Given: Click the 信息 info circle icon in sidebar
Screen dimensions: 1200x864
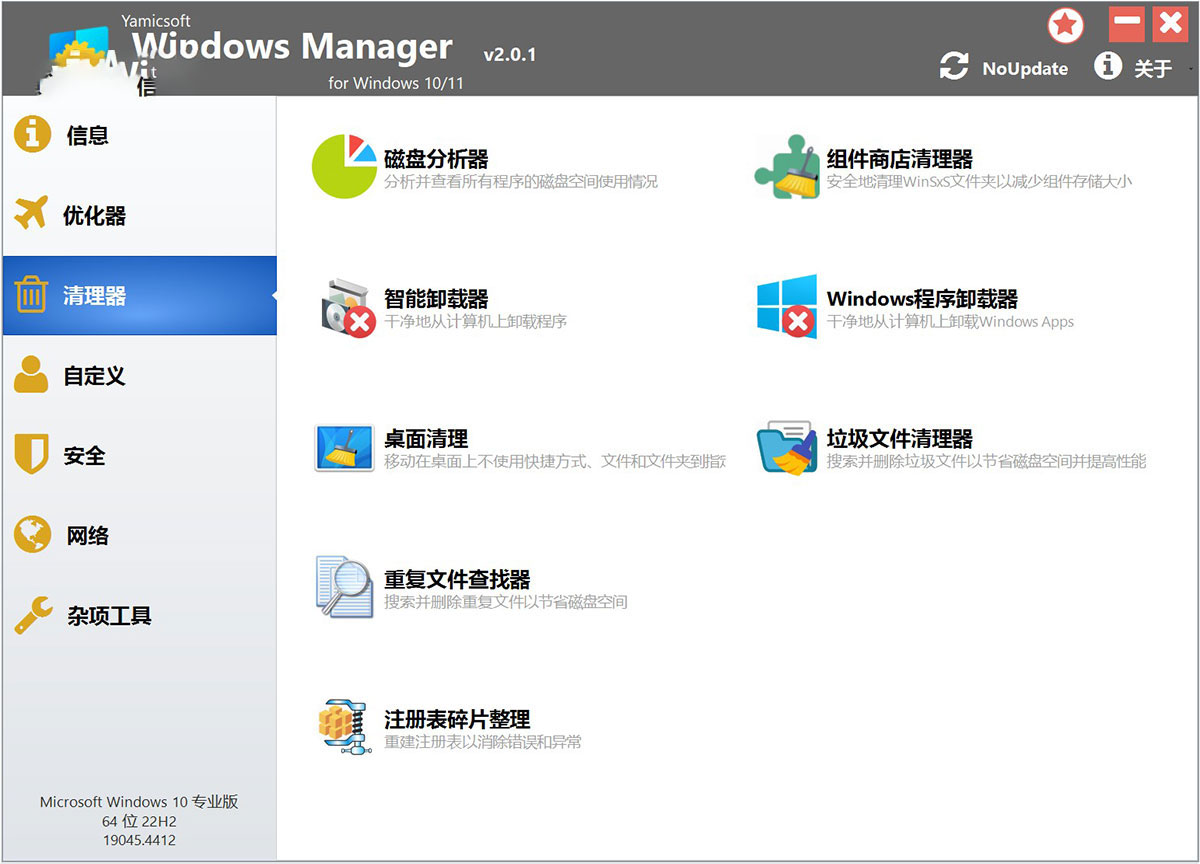Looking at the screenshot, I should click(x=32, y=134).
